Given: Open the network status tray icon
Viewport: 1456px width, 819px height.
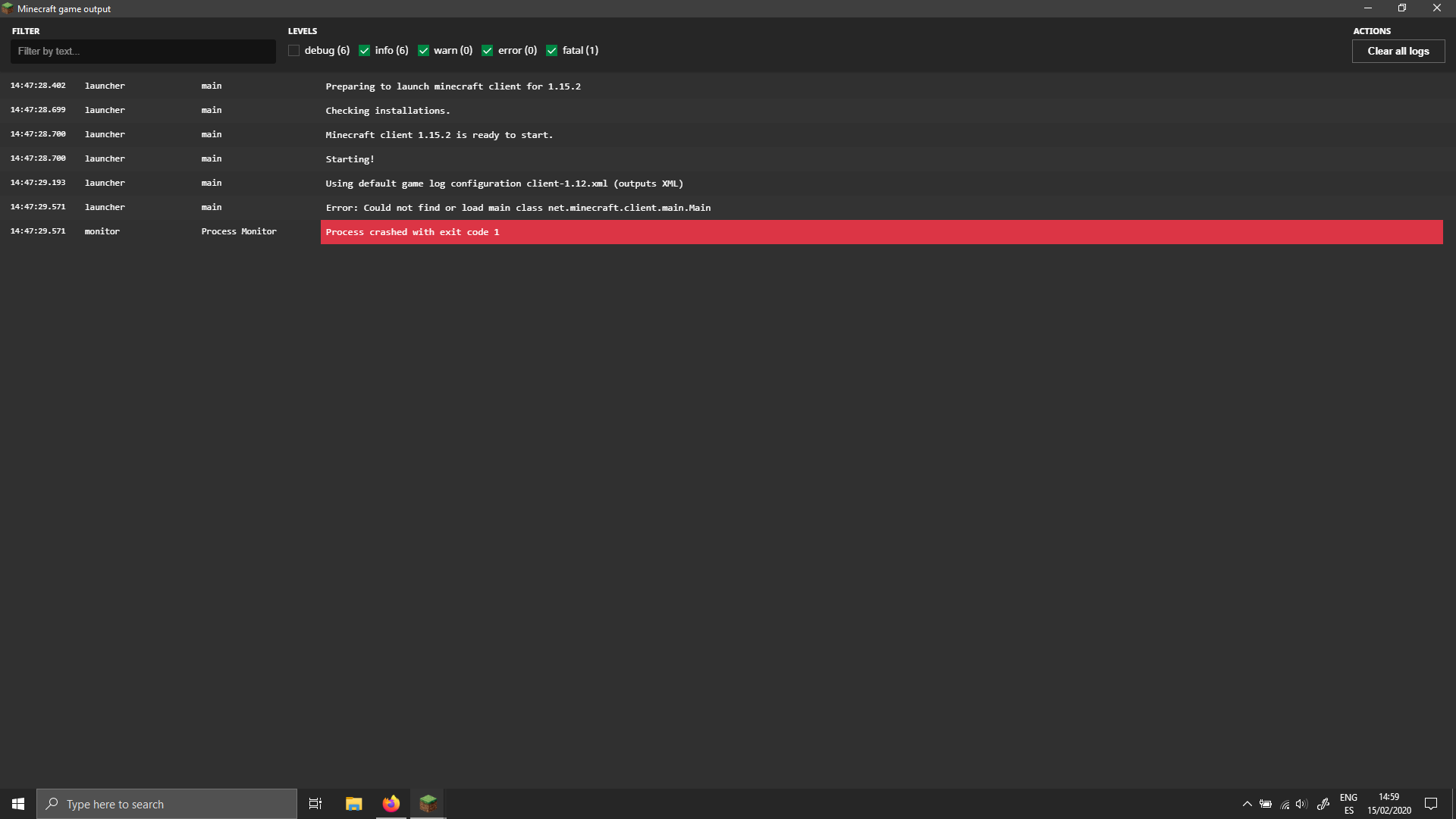Looking at the screenshot, I should coord(1285,804).
